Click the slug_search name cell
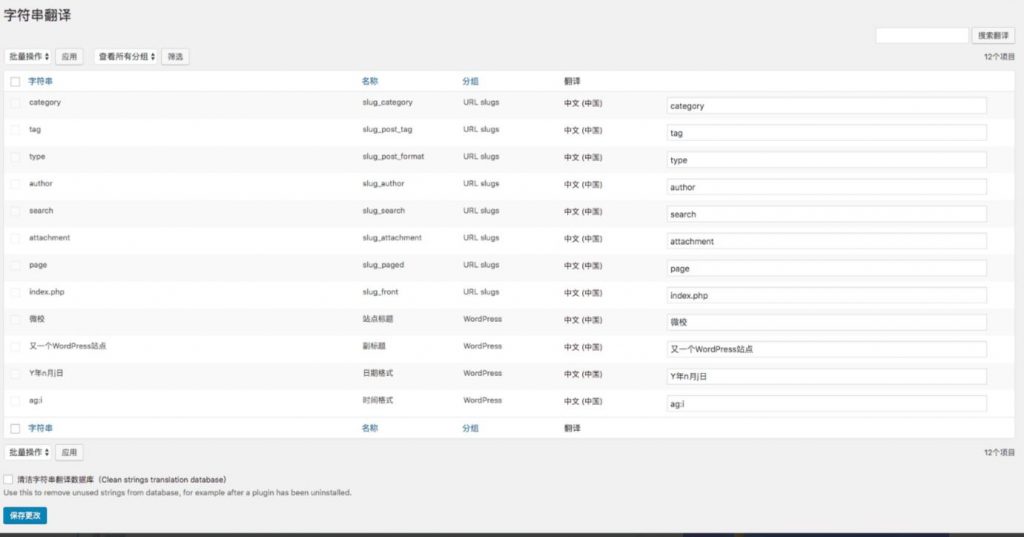This screenshot has height=537, width=1024. click(x=383, y=211)
